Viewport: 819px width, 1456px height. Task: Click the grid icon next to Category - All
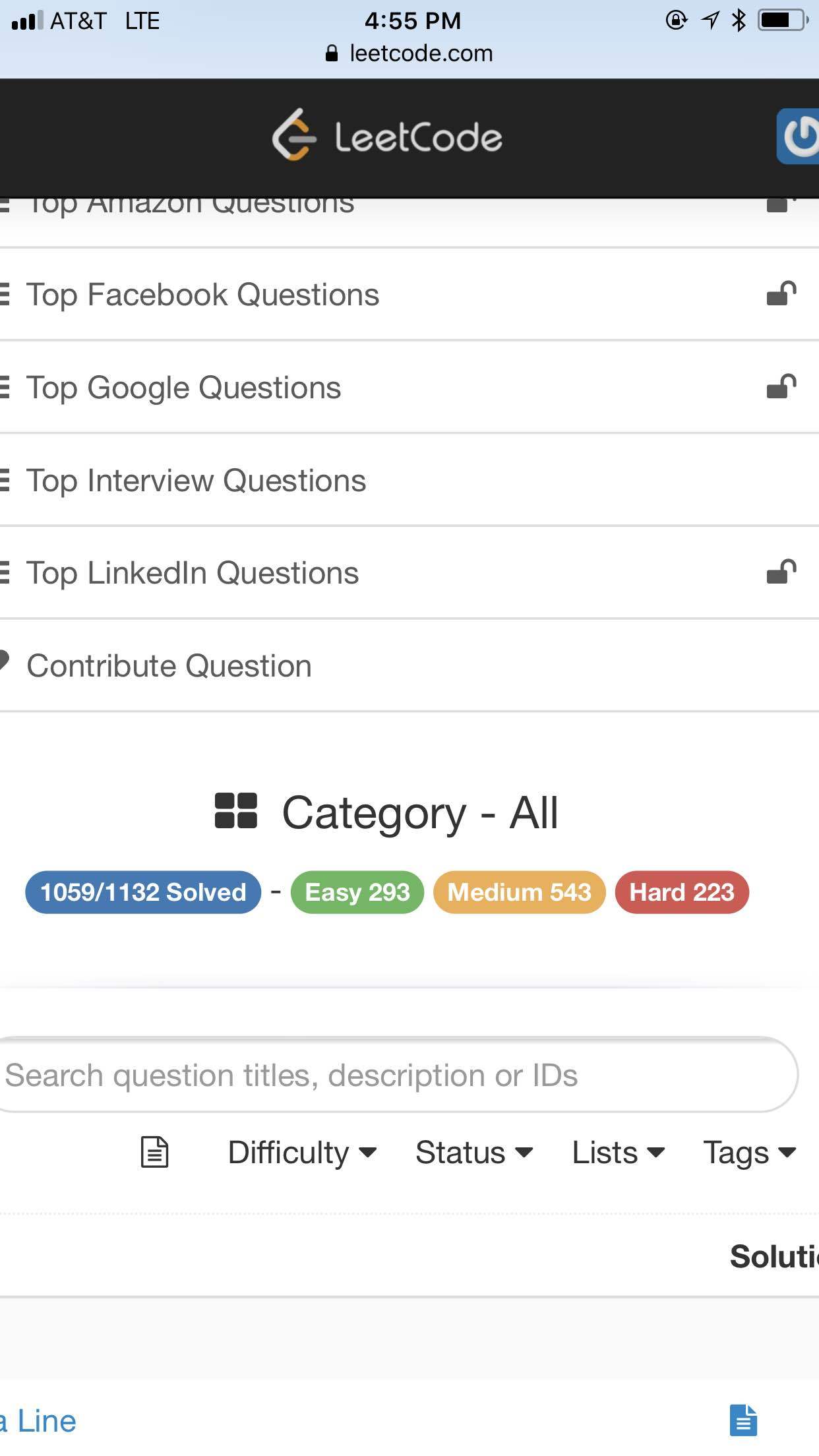click(236, 811)
